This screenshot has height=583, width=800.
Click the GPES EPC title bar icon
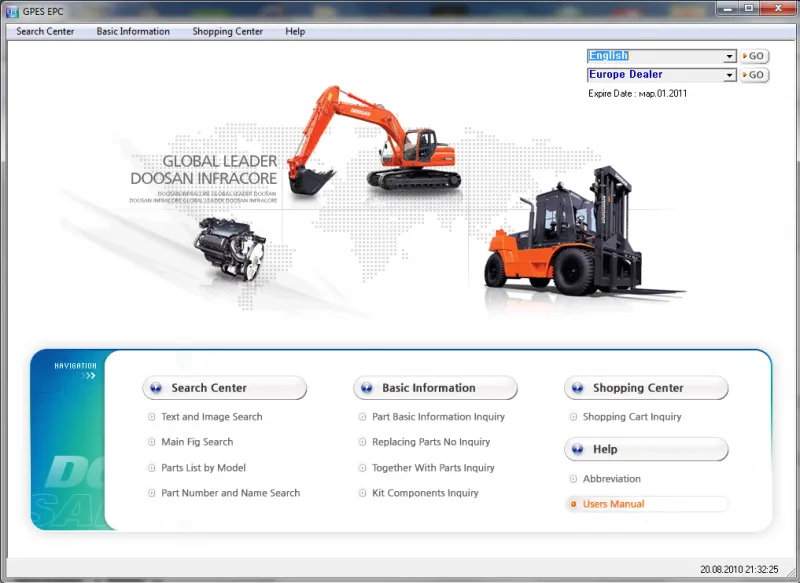(x=12, y=11)
